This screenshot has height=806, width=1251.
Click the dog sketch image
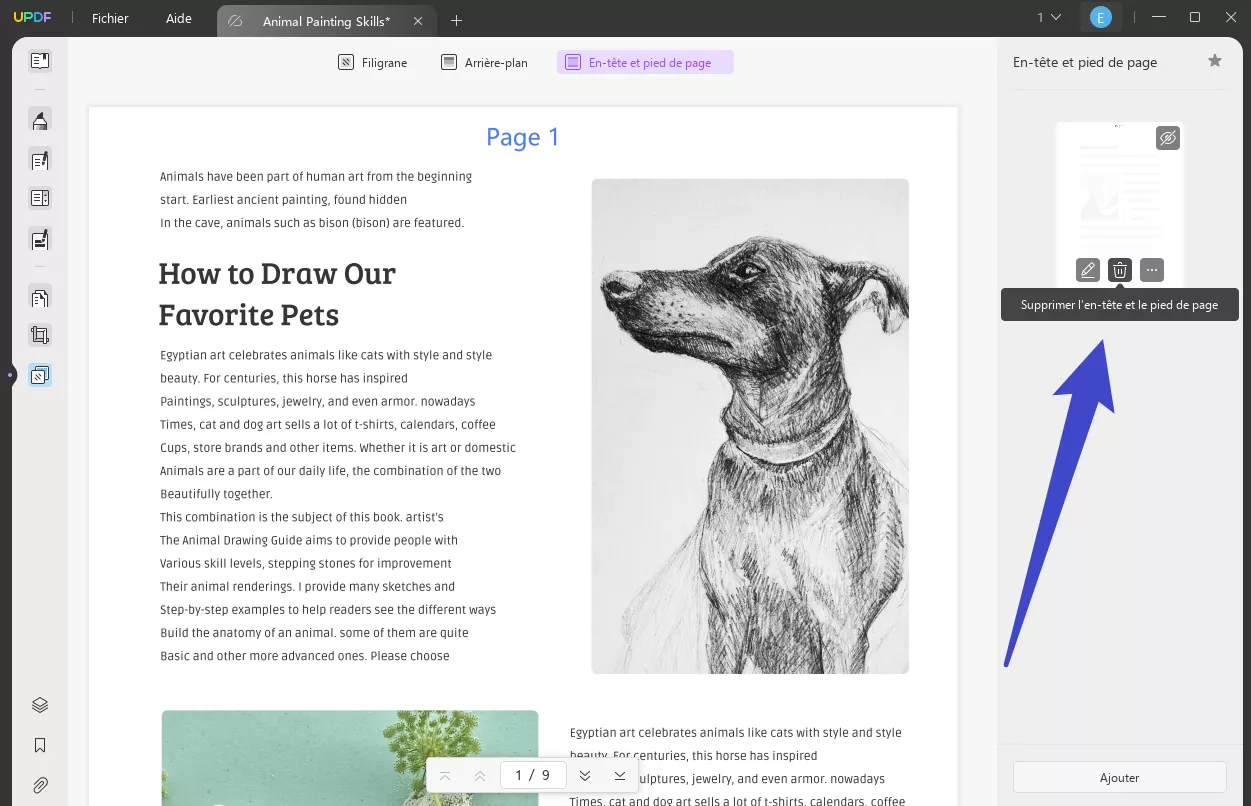pos(750,426)
